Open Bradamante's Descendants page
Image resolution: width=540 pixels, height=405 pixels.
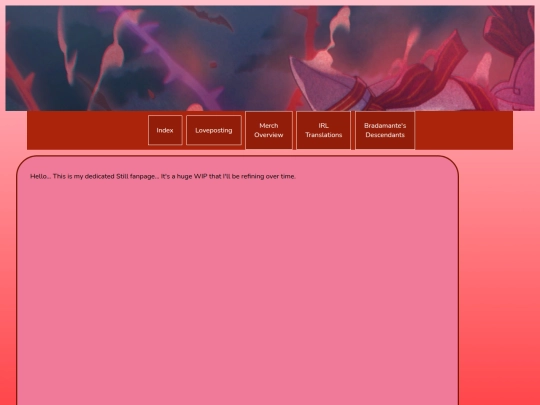385,130
